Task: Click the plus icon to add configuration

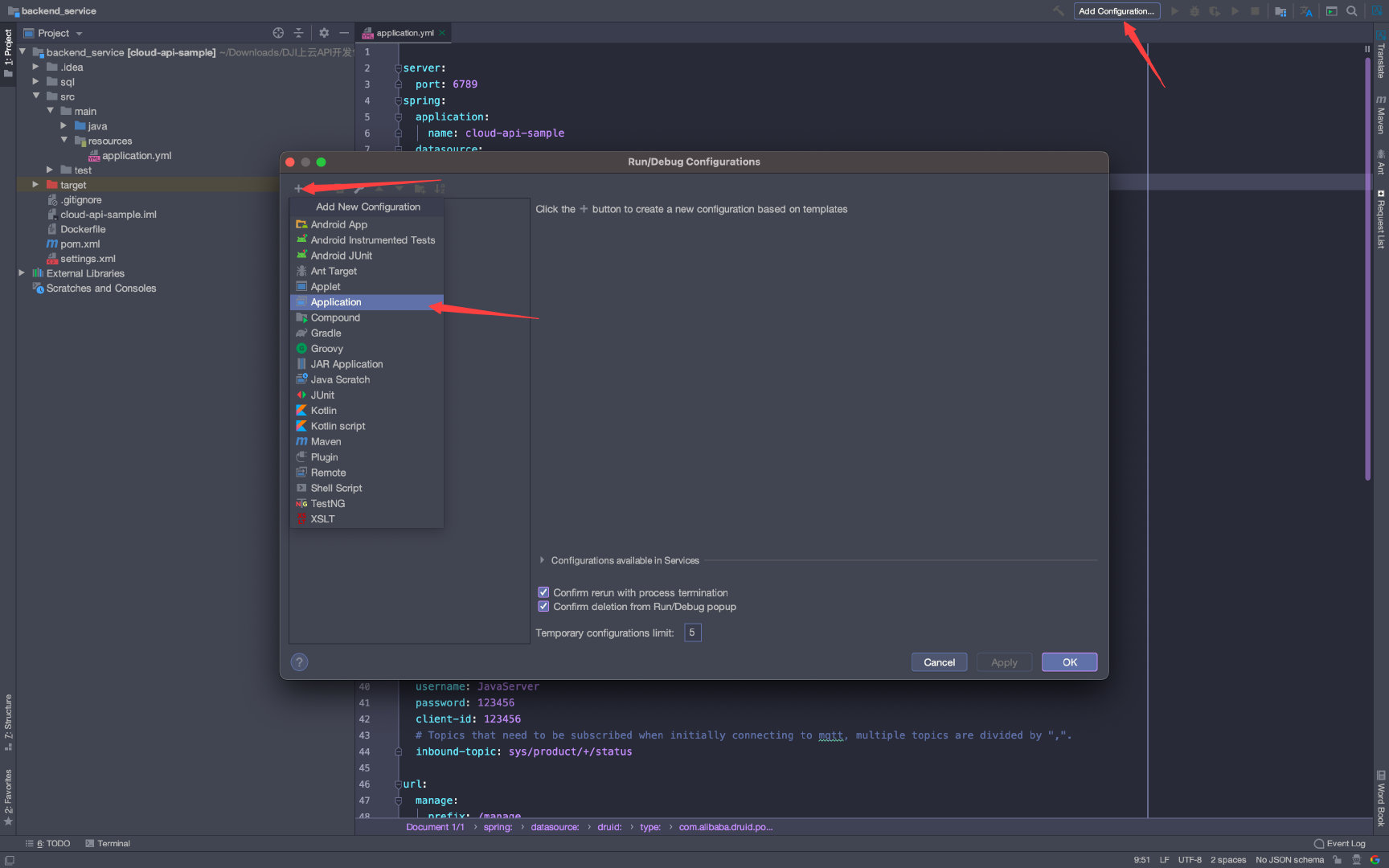Action: click(x=298, y=189)
